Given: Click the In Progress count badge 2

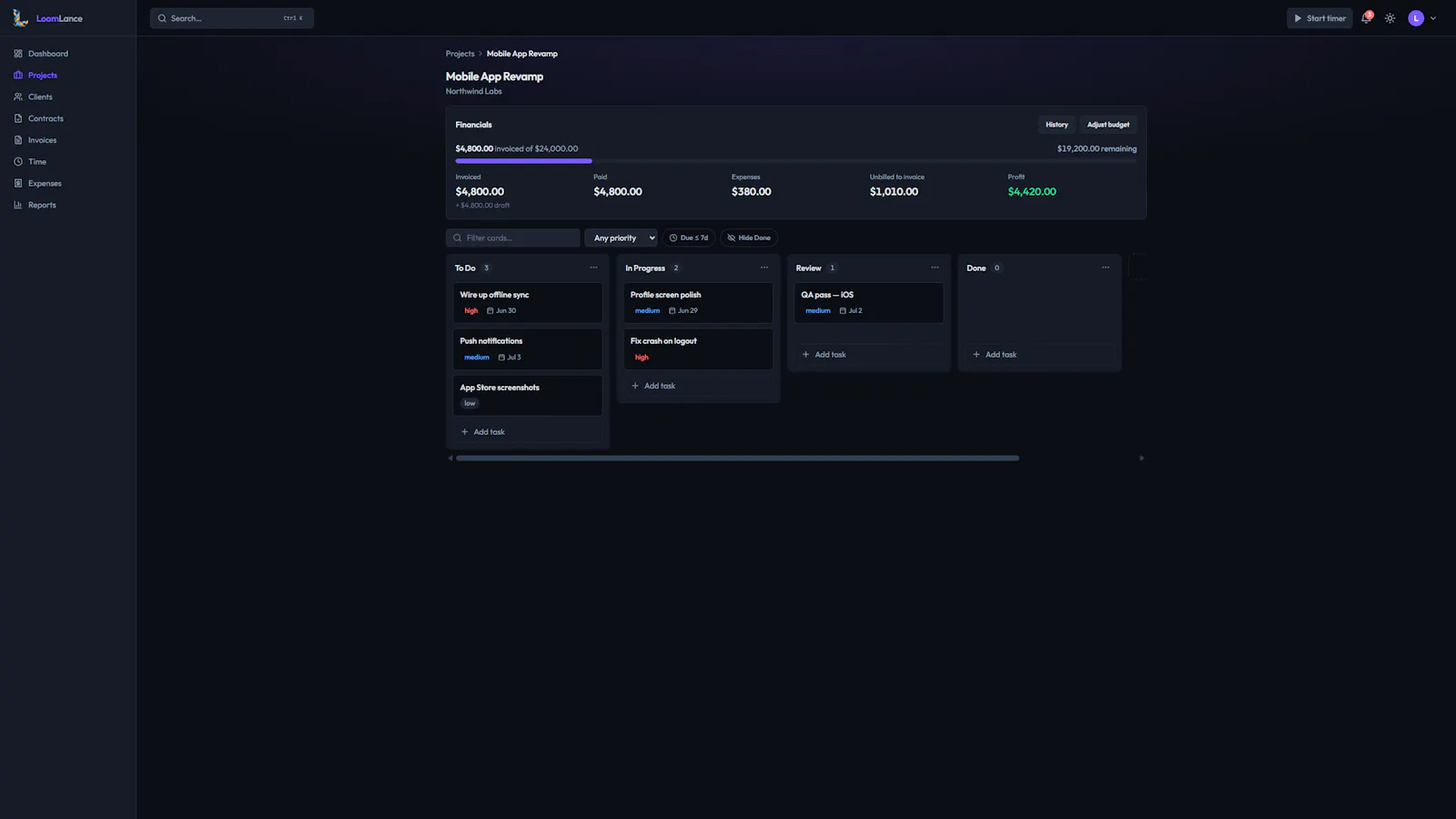Looking at the screenshot, I should pos(675,268).
